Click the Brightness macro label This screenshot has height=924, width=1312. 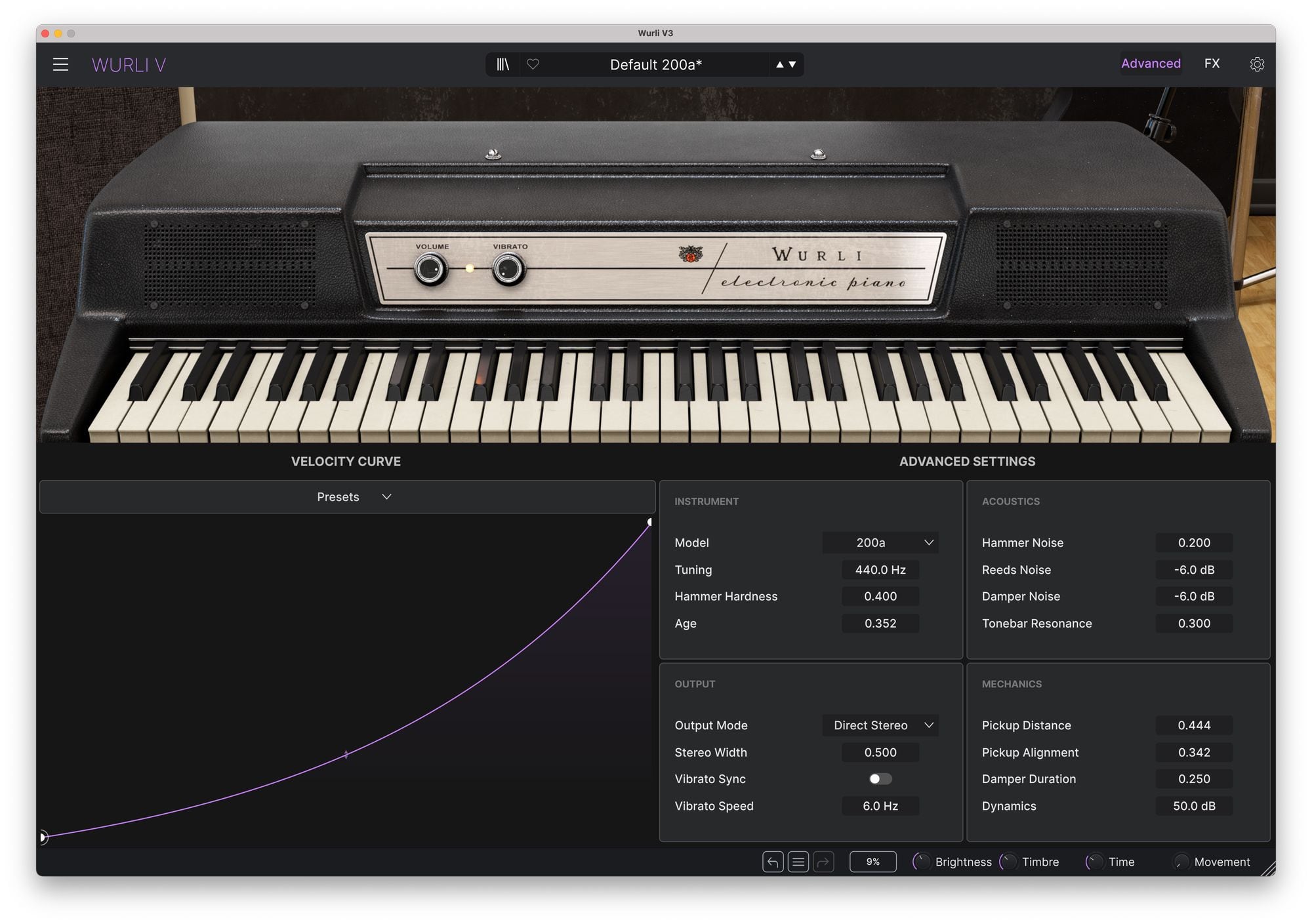(x=963, y=862)
